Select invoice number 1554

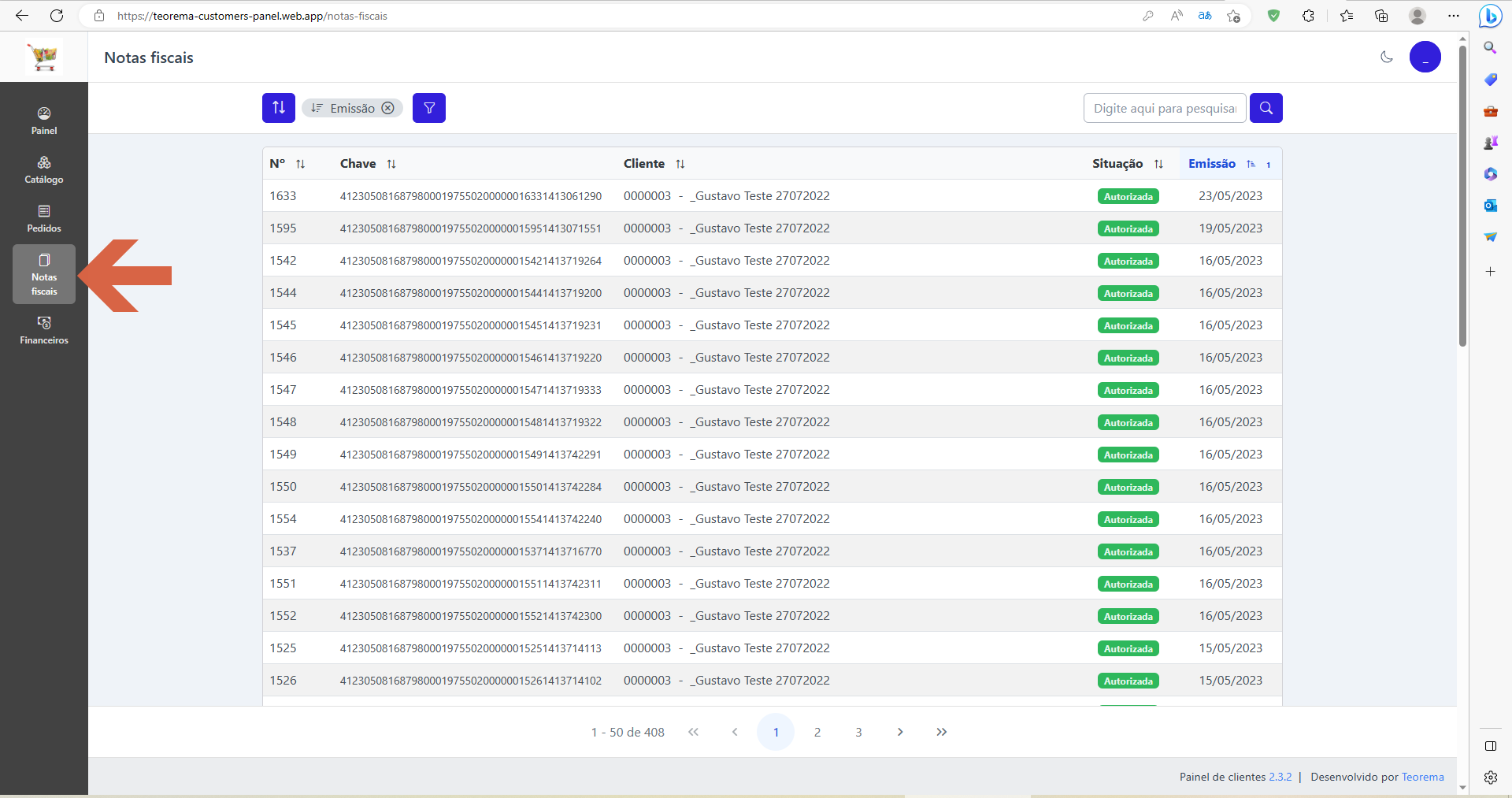tap(283, 519)
